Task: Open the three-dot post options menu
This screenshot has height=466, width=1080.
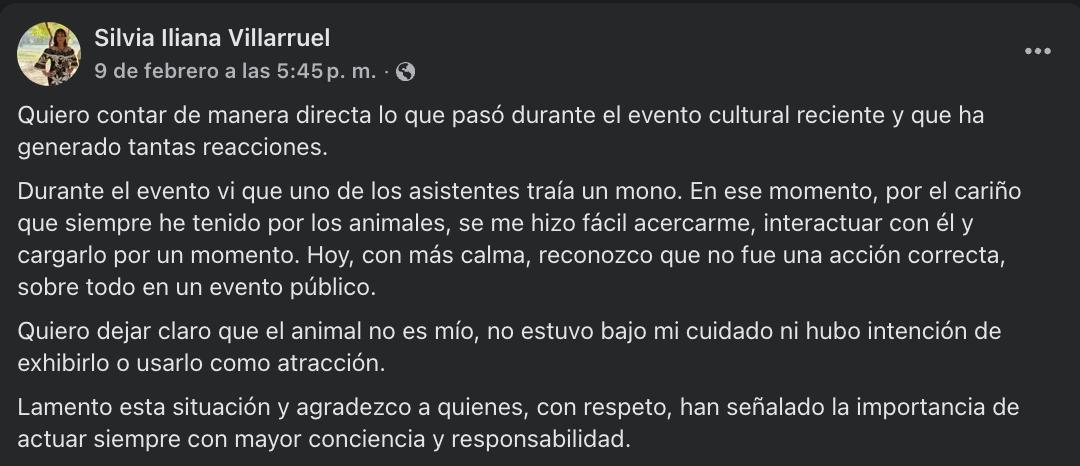Action: [x=1038, y=51]
